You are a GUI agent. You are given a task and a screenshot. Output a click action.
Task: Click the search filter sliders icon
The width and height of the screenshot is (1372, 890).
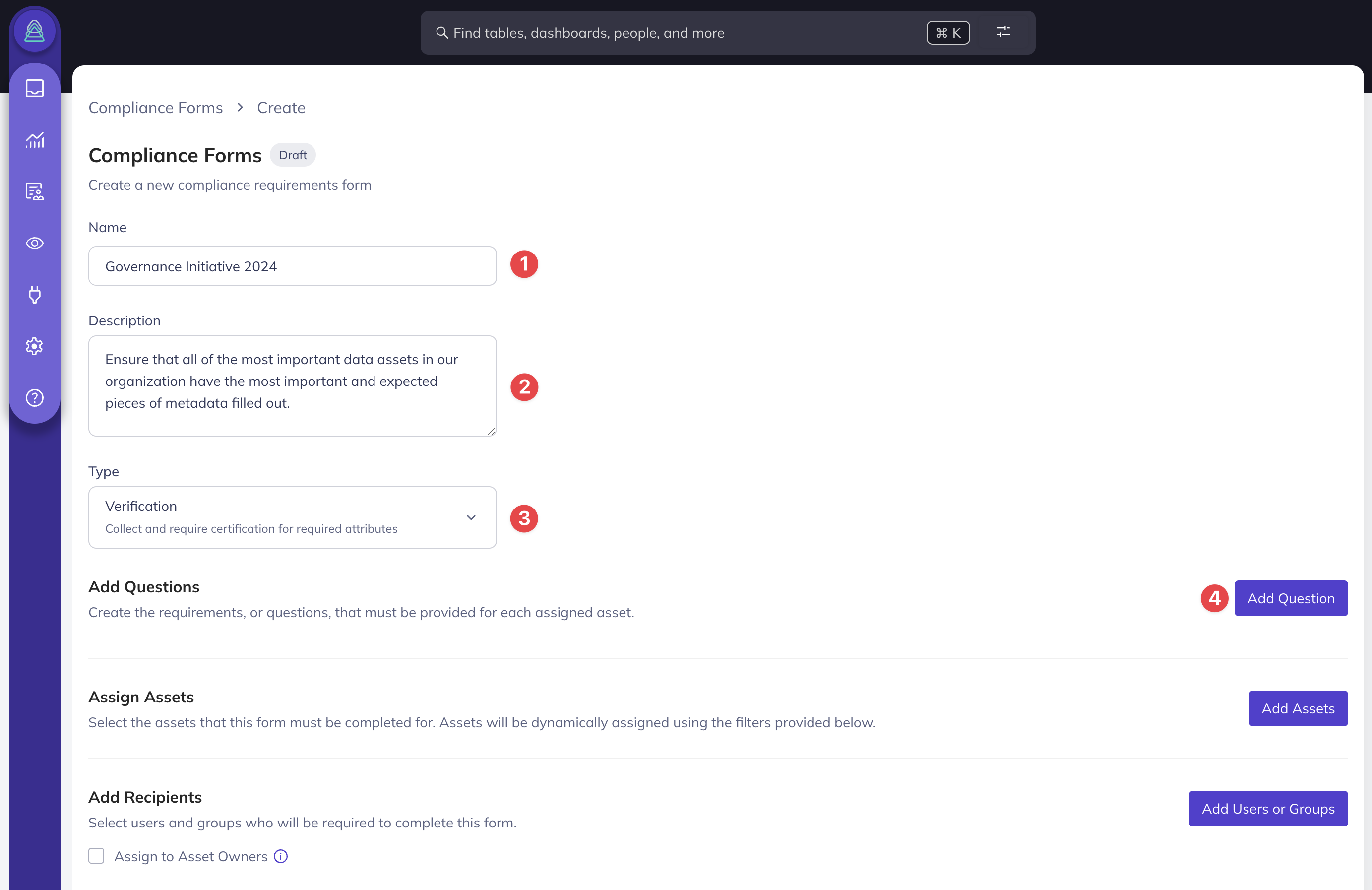[x=1003, y=32]
